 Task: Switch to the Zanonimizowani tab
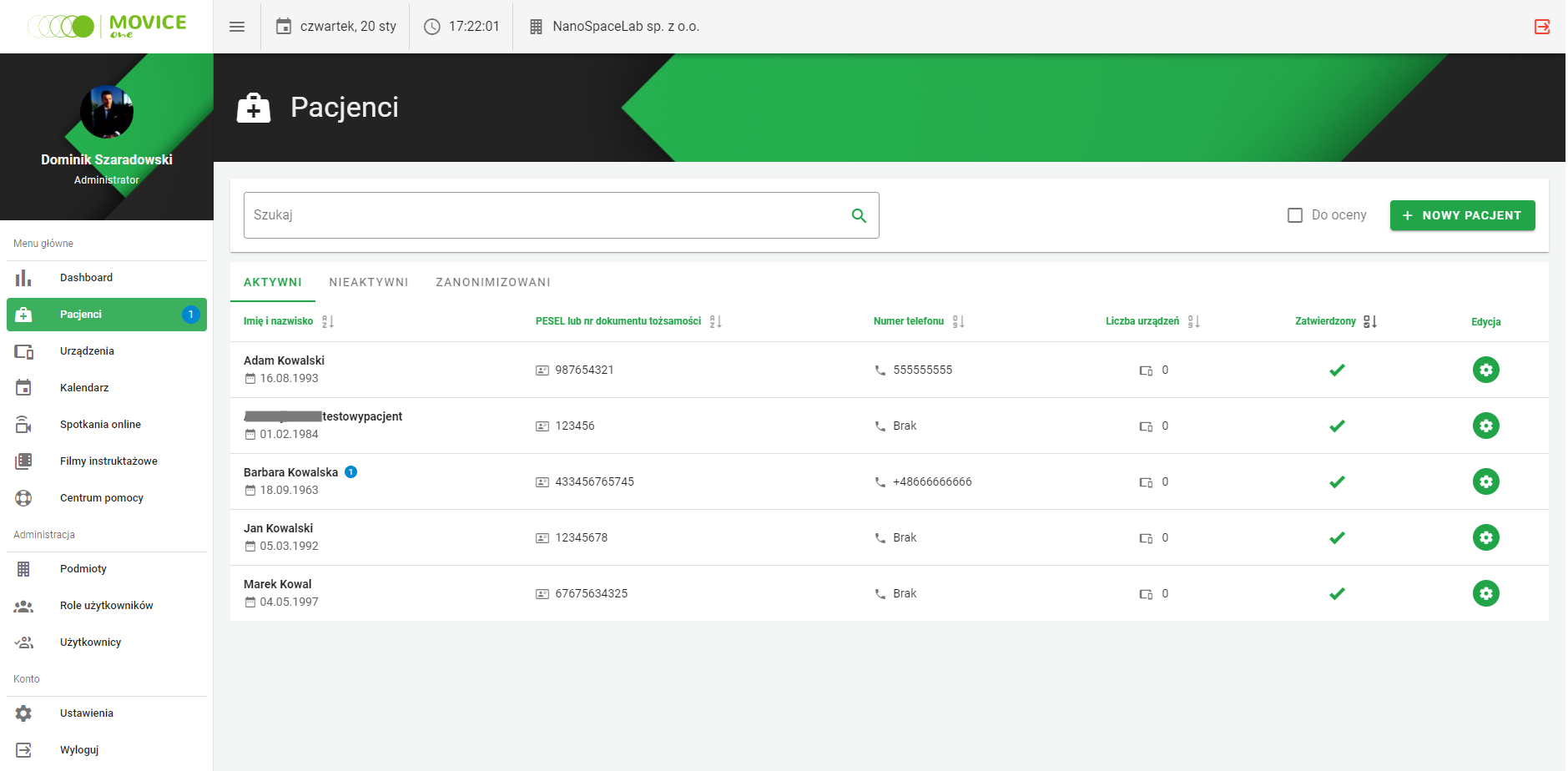point(493,282)
